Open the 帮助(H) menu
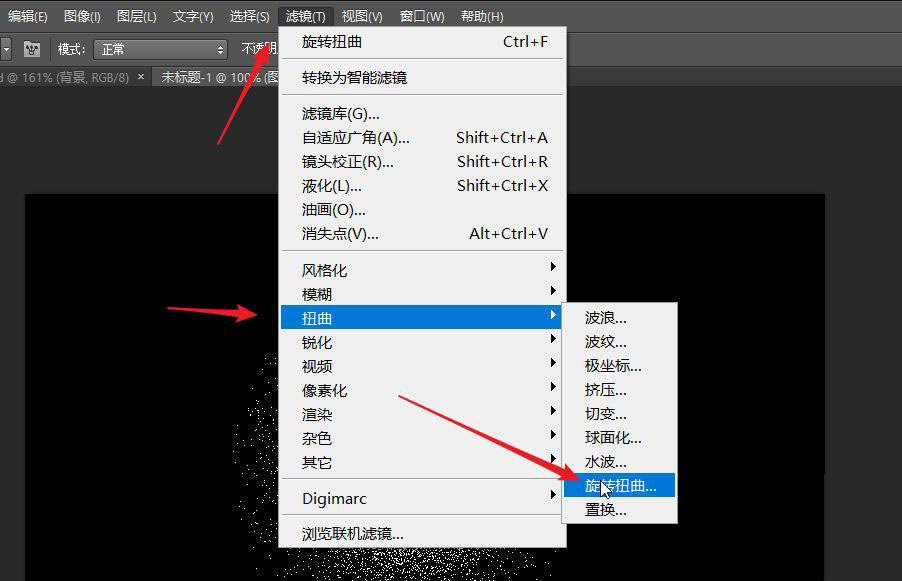This screenshot has width=902, height=581. coord(481,17)
